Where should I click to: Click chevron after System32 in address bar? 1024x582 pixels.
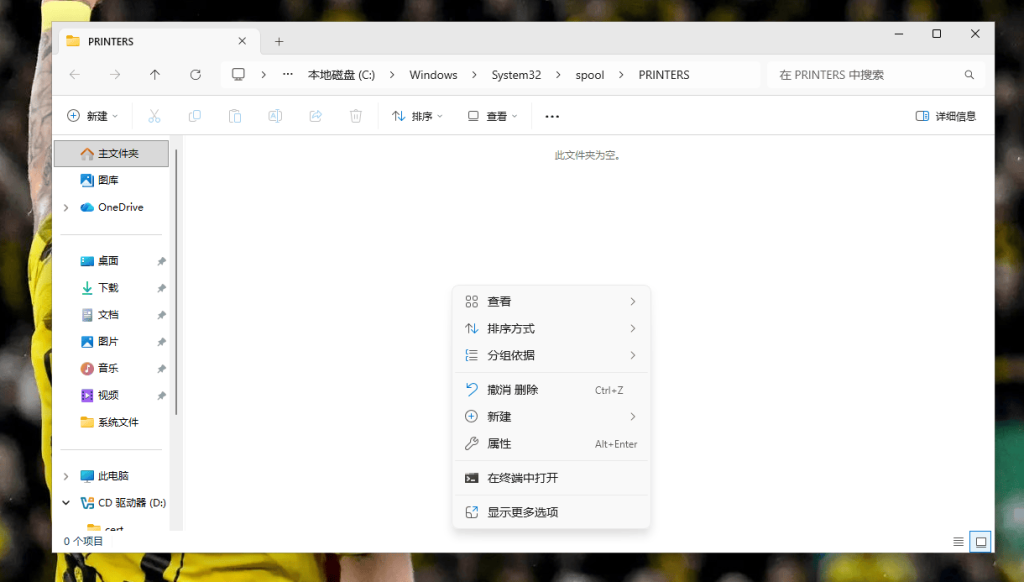(558, 75)
